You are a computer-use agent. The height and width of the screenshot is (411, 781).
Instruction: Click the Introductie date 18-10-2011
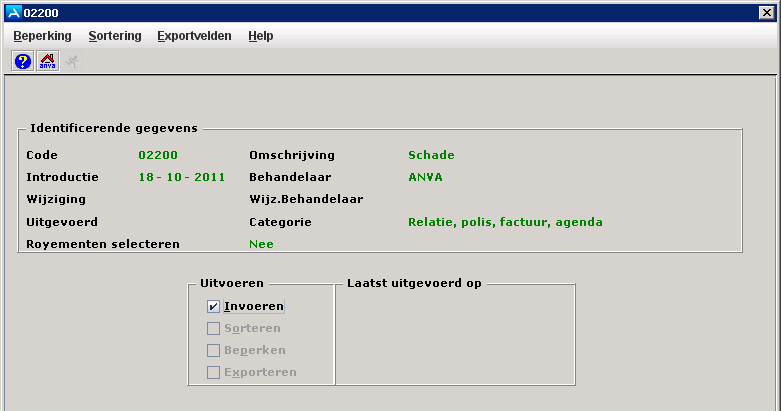178,177
